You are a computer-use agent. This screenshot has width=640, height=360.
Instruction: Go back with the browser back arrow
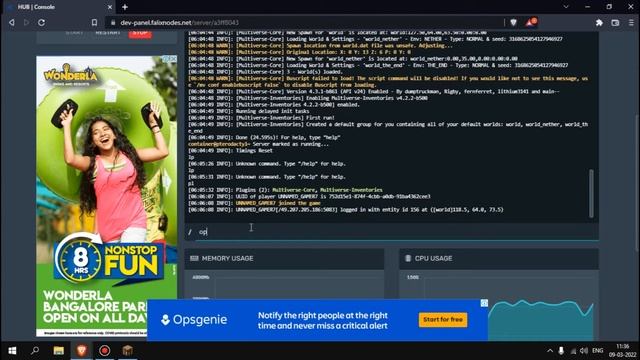point(12,22)
